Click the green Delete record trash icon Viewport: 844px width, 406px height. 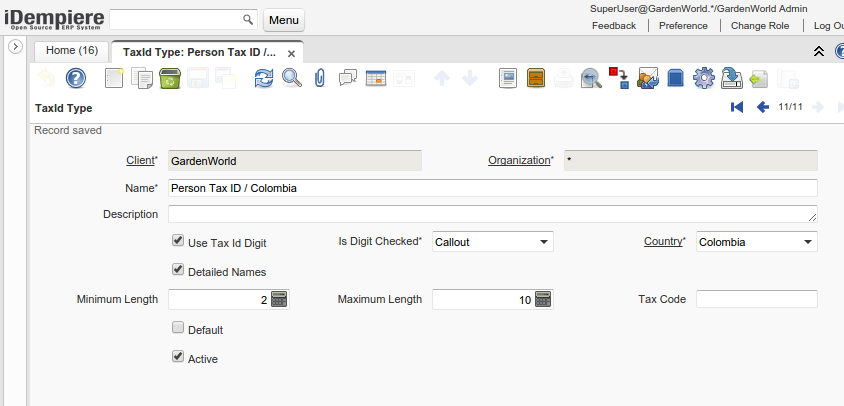pos(170,78)
